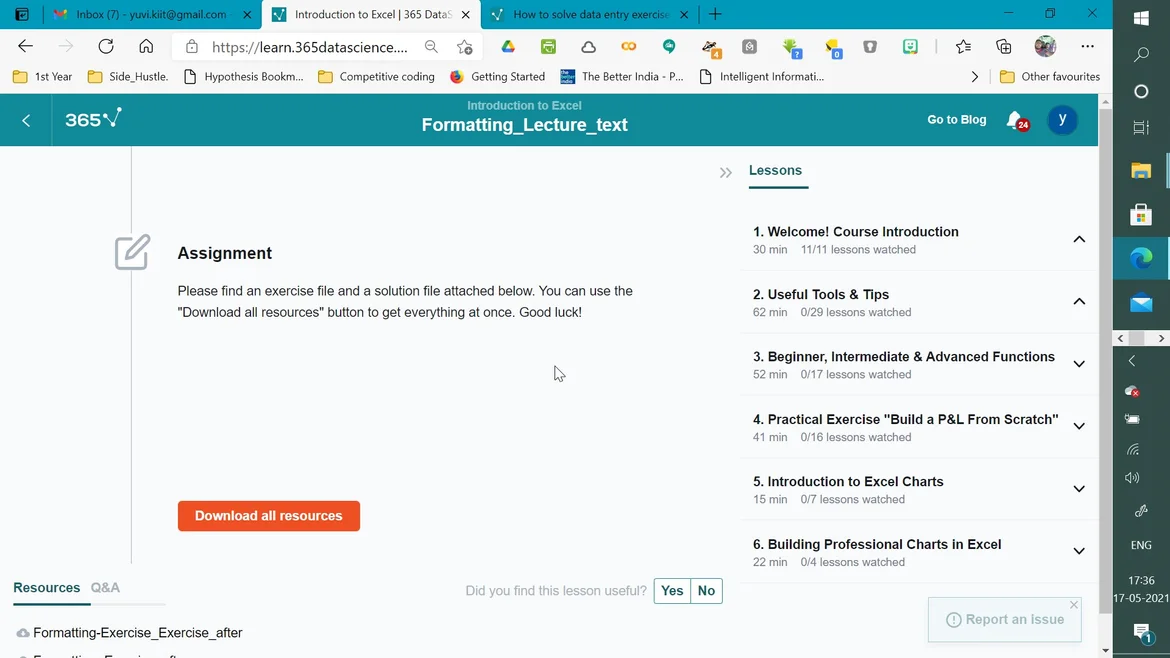Click the back arrow in course header

(26, 120)
